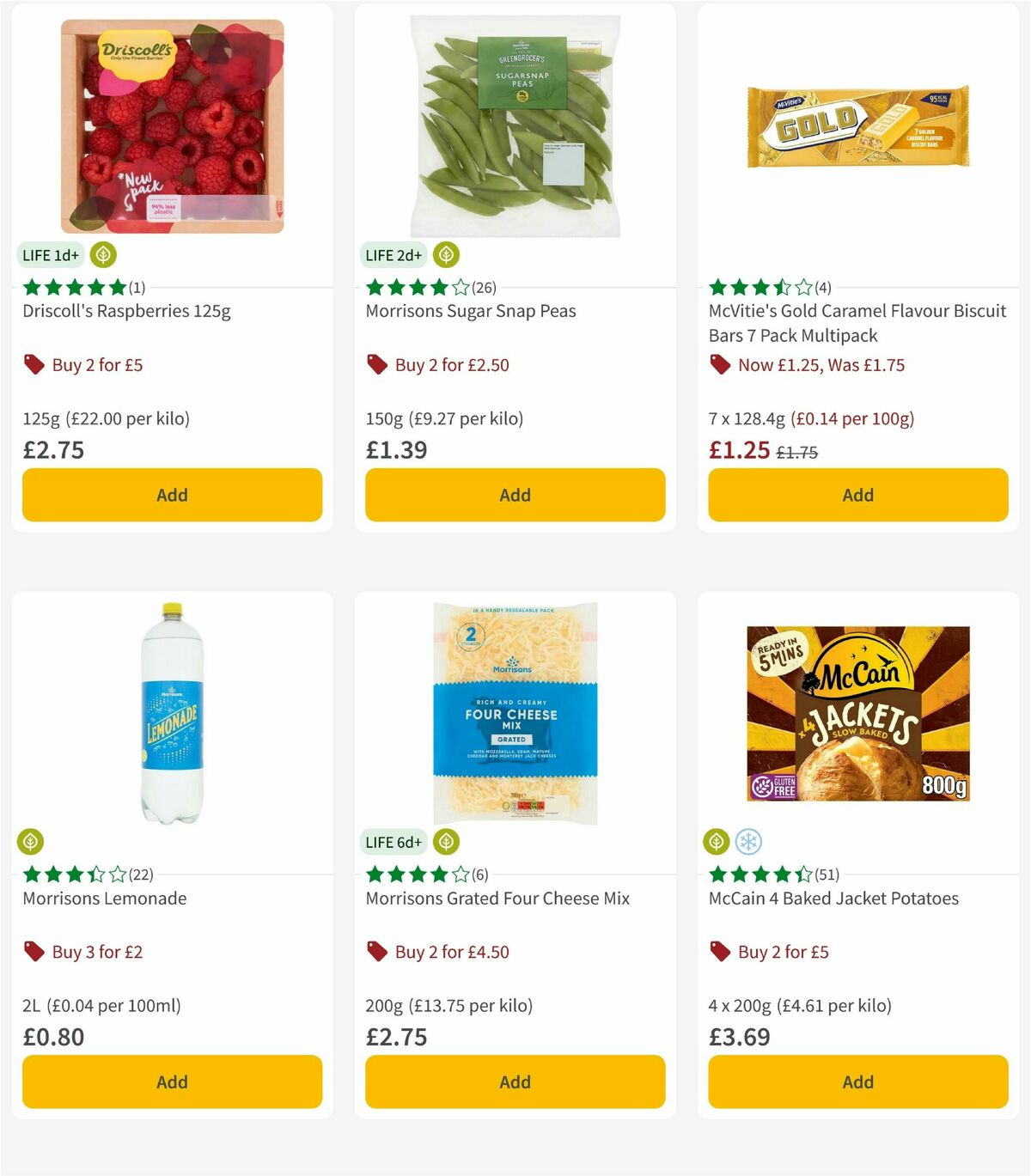The image size is (1031, 1176).
Task: Click the offer tag icon beside Now £1.25 deal
Action: [719, 364]
